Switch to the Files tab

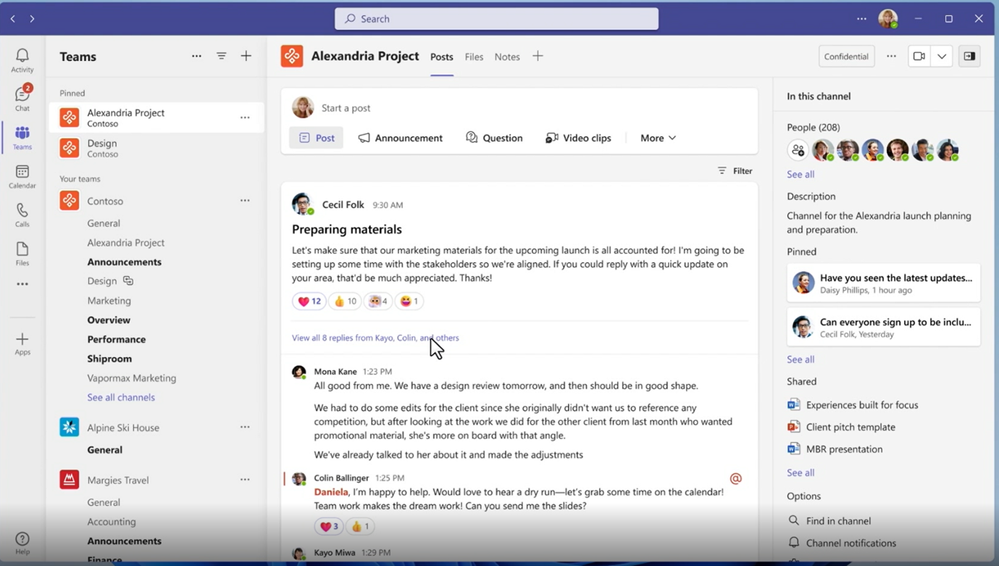coord(474,57)
